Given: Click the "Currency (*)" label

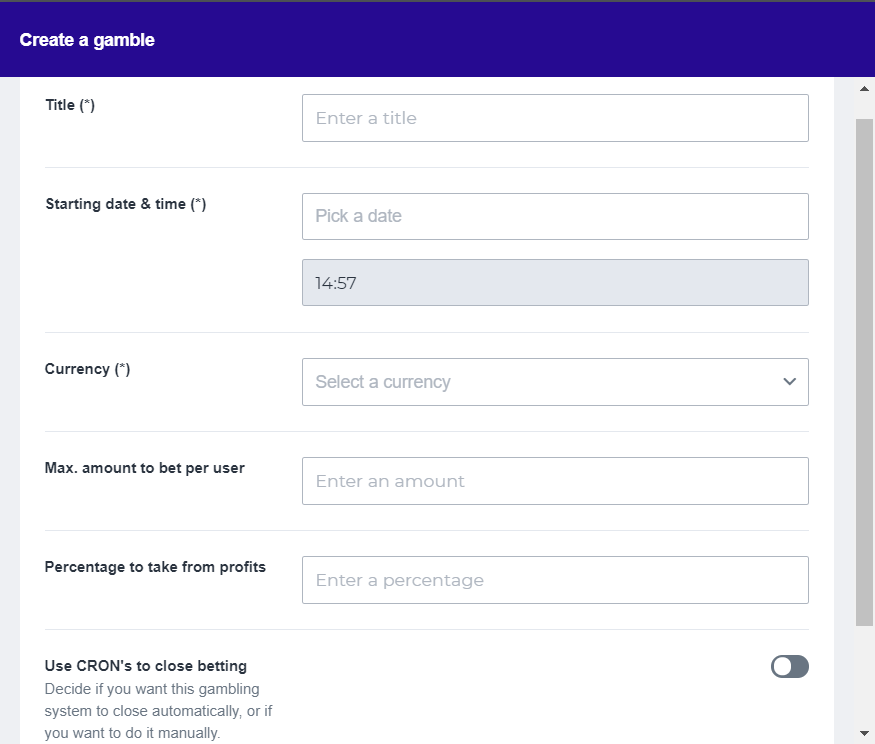Looking at the screenshot, I should point(87,369).
